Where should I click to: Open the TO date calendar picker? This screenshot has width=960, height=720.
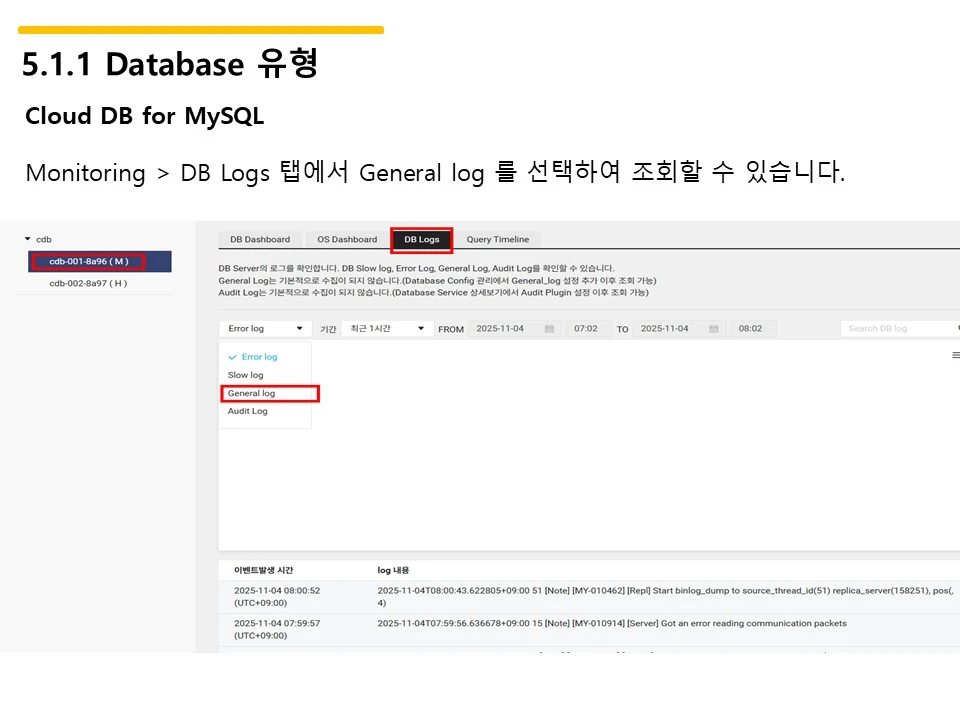click(713, 328)
